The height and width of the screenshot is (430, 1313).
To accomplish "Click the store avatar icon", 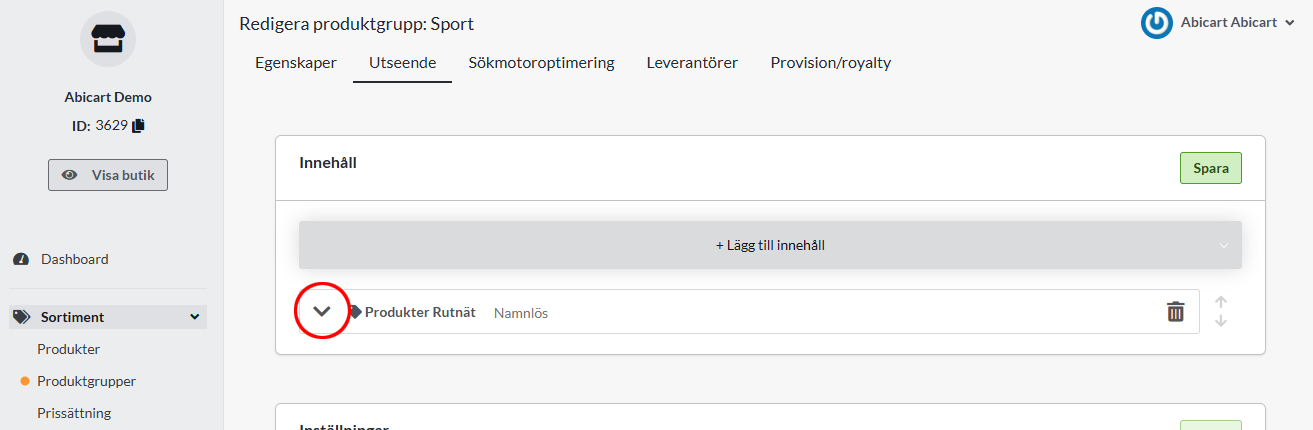I will click(107, 39).
